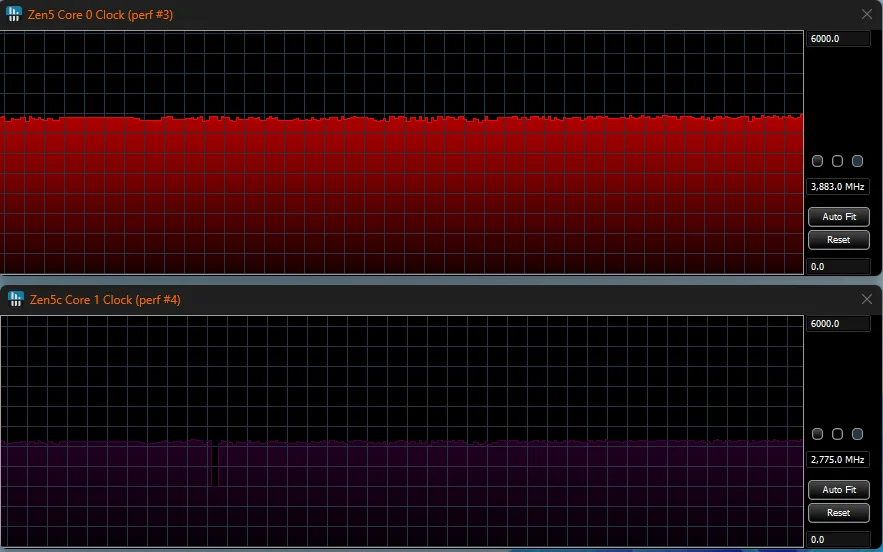Edit the 6000.0 max value of Core 1 graph
This screenshot has width=883, height=552.
click(838, 324)
